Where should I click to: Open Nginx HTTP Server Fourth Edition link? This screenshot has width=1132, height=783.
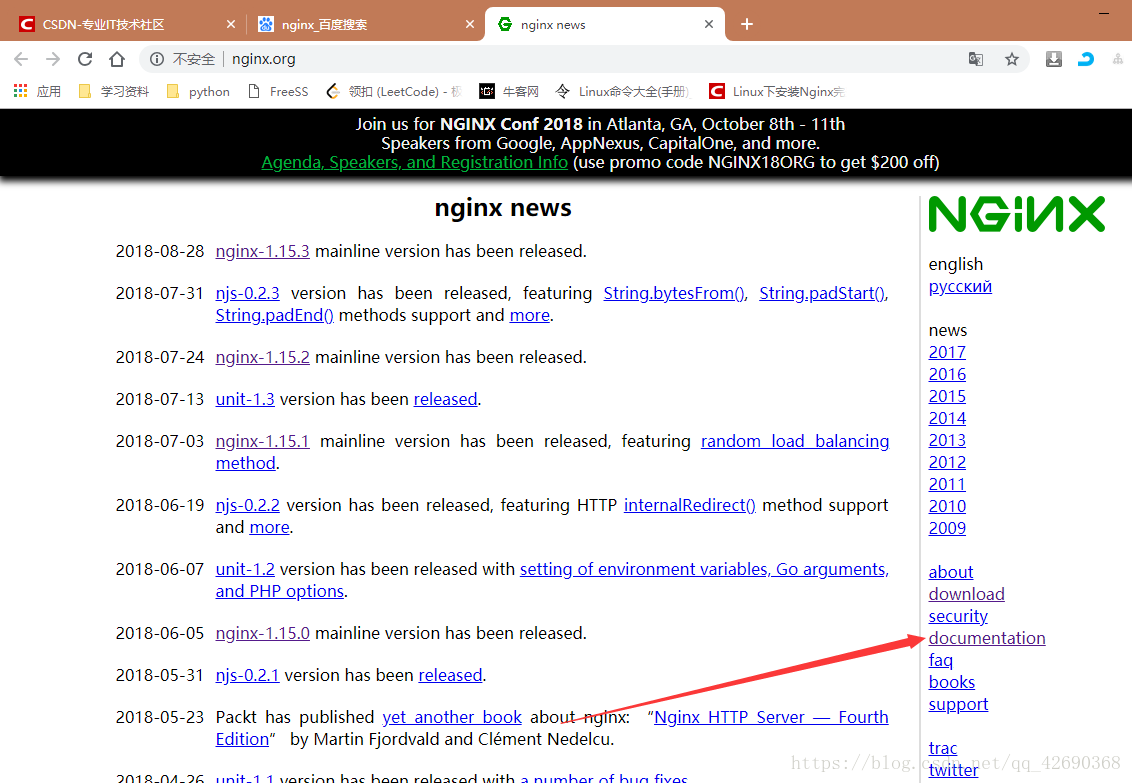tap(771, 717)
